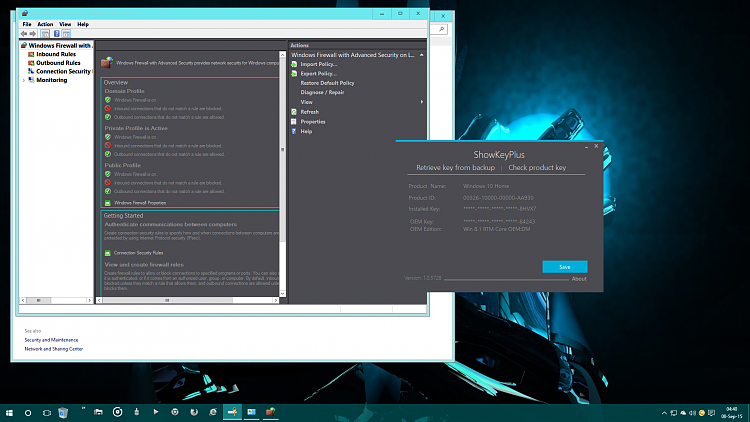Switch to Check product key in ShowKeyPlus
This screenshot has height=422, width=750.
point(537,167)
